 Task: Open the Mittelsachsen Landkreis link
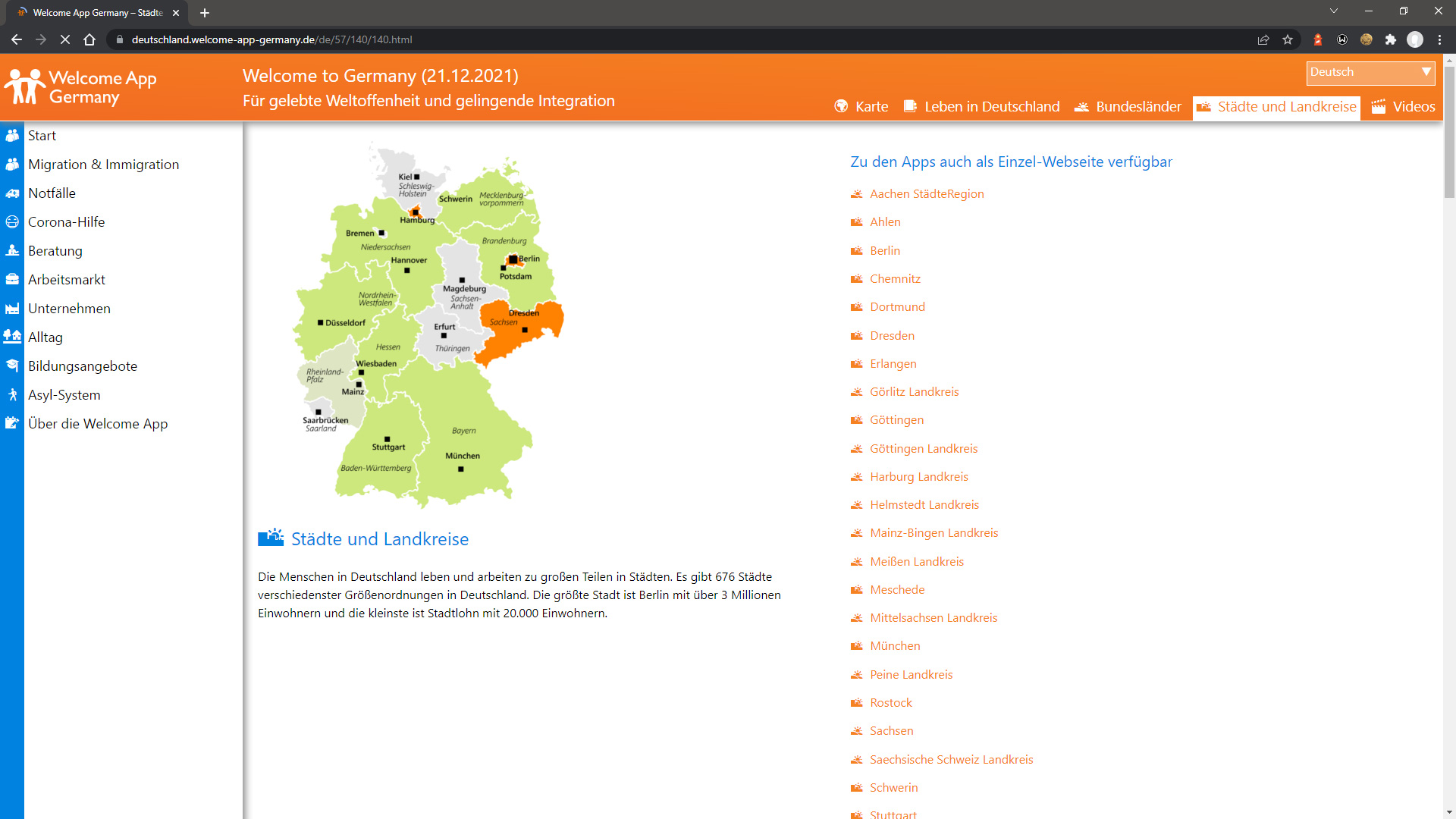[x=934, y=618]
